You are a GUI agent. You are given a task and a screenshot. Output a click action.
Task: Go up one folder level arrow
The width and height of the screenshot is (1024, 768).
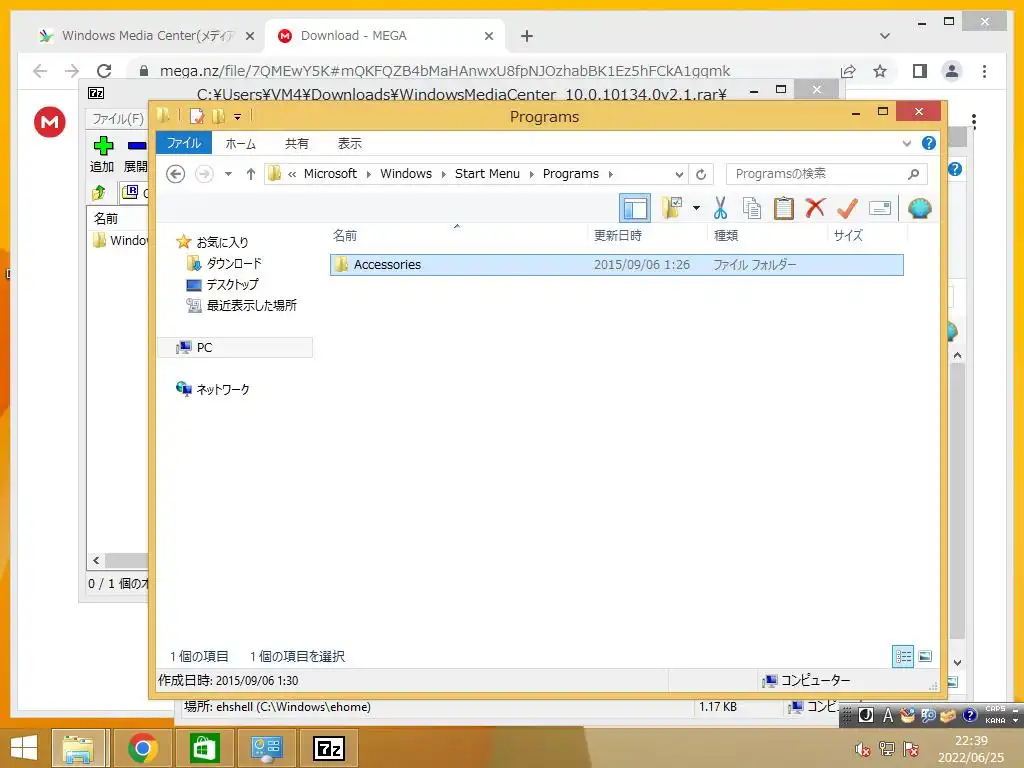pos(251,174)
